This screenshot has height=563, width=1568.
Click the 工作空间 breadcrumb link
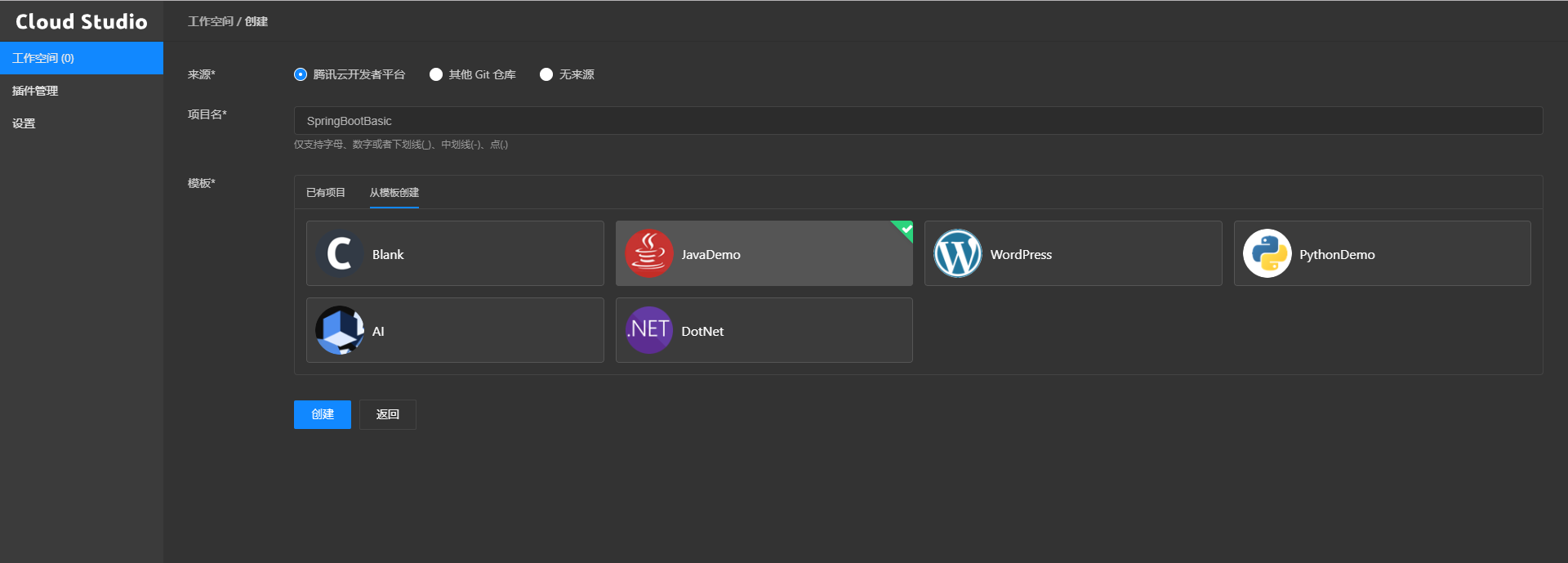(x=211, y=21)
